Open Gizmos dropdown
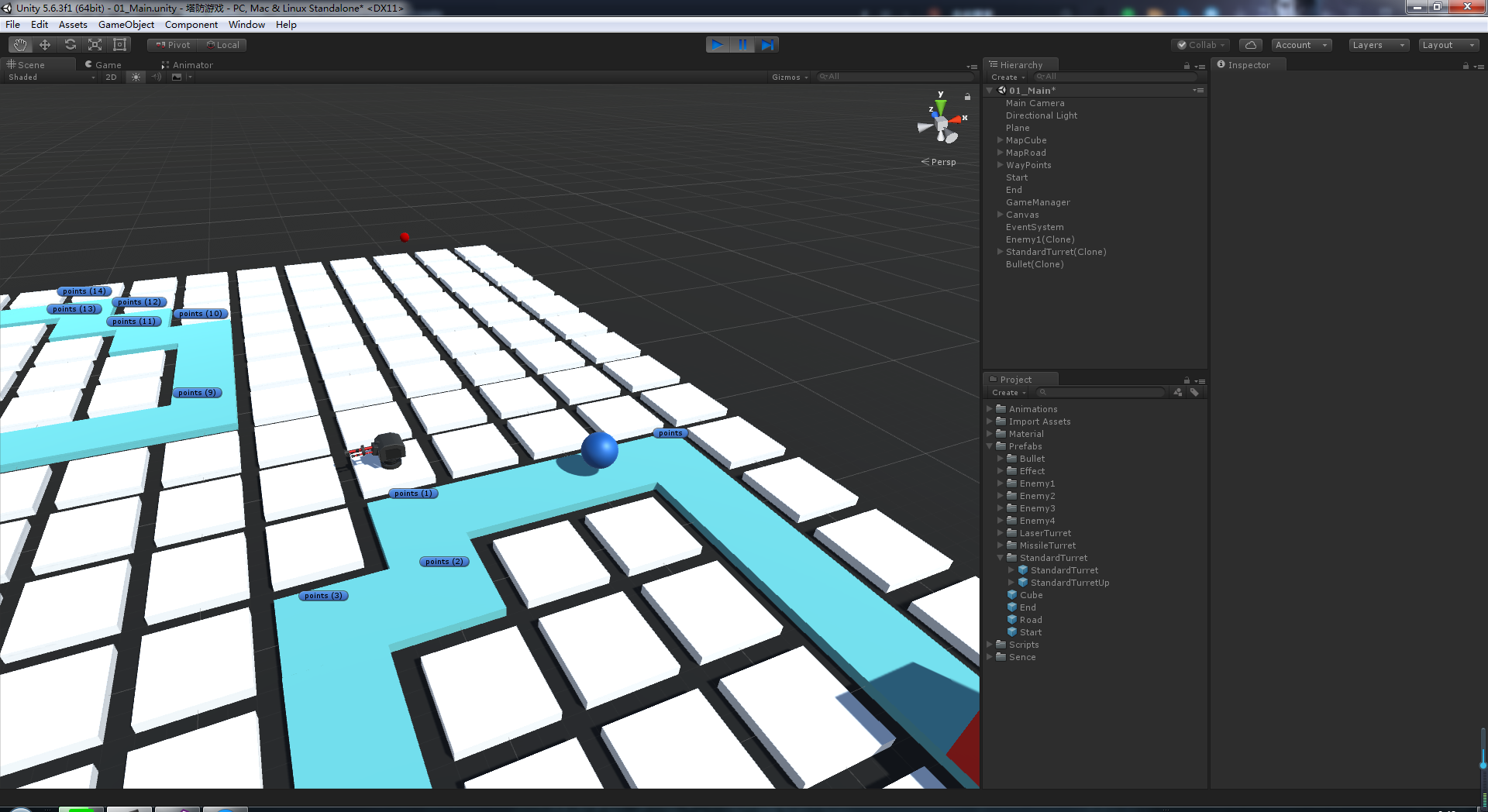Viewport: 1488px width, 812px height. point(790,77)
